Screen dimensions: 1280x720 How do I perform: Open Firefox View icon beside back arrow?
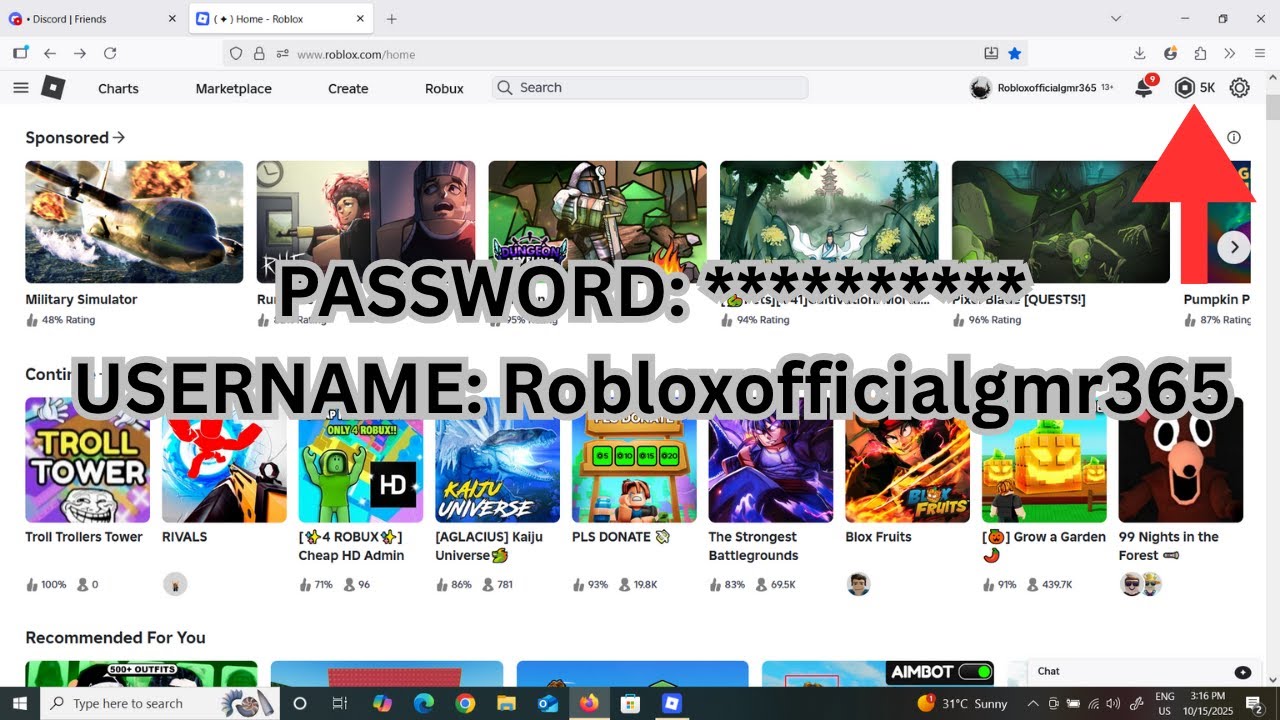point(20,53)
